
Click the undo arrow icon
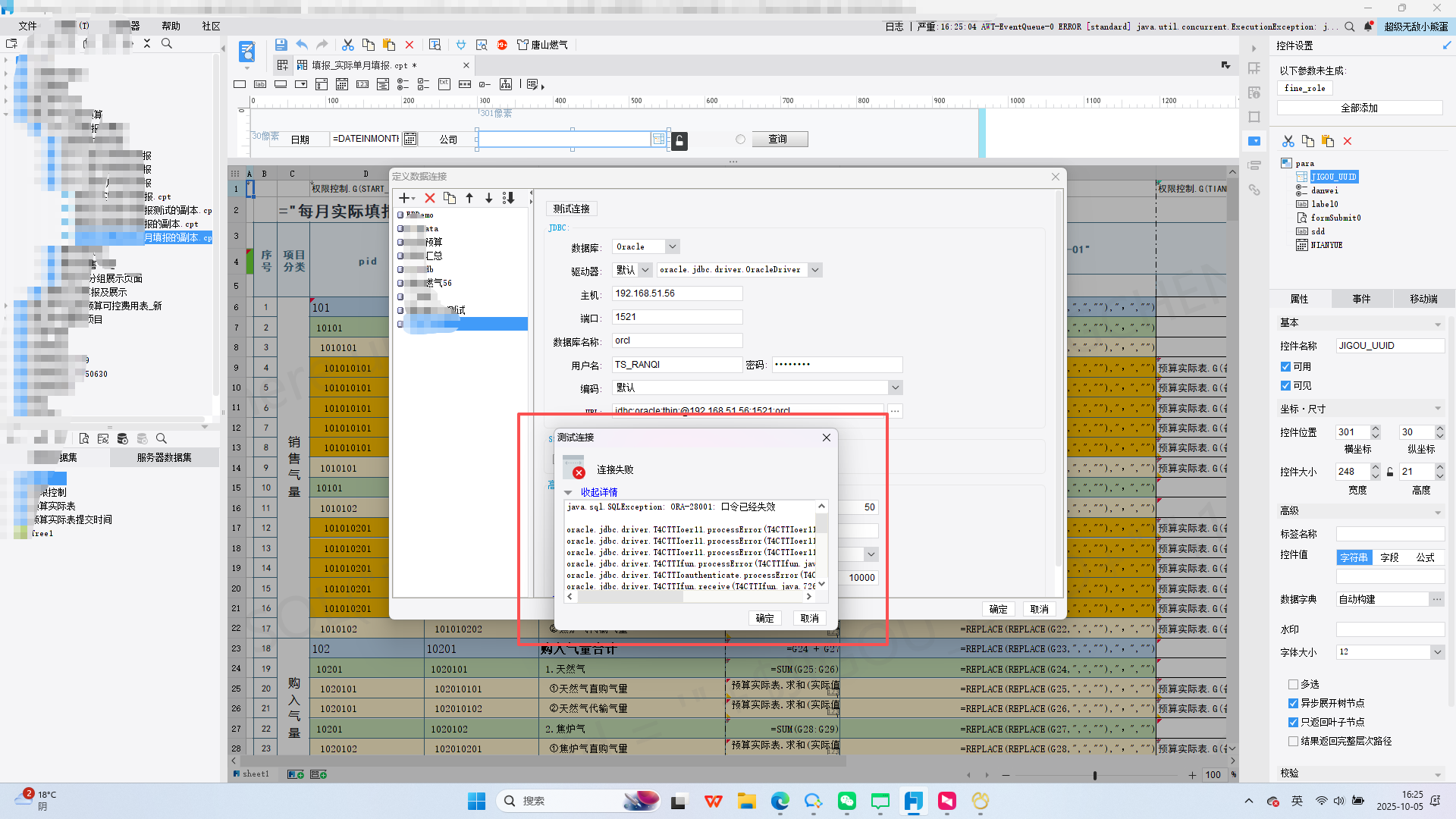click(x=302, y=45)
